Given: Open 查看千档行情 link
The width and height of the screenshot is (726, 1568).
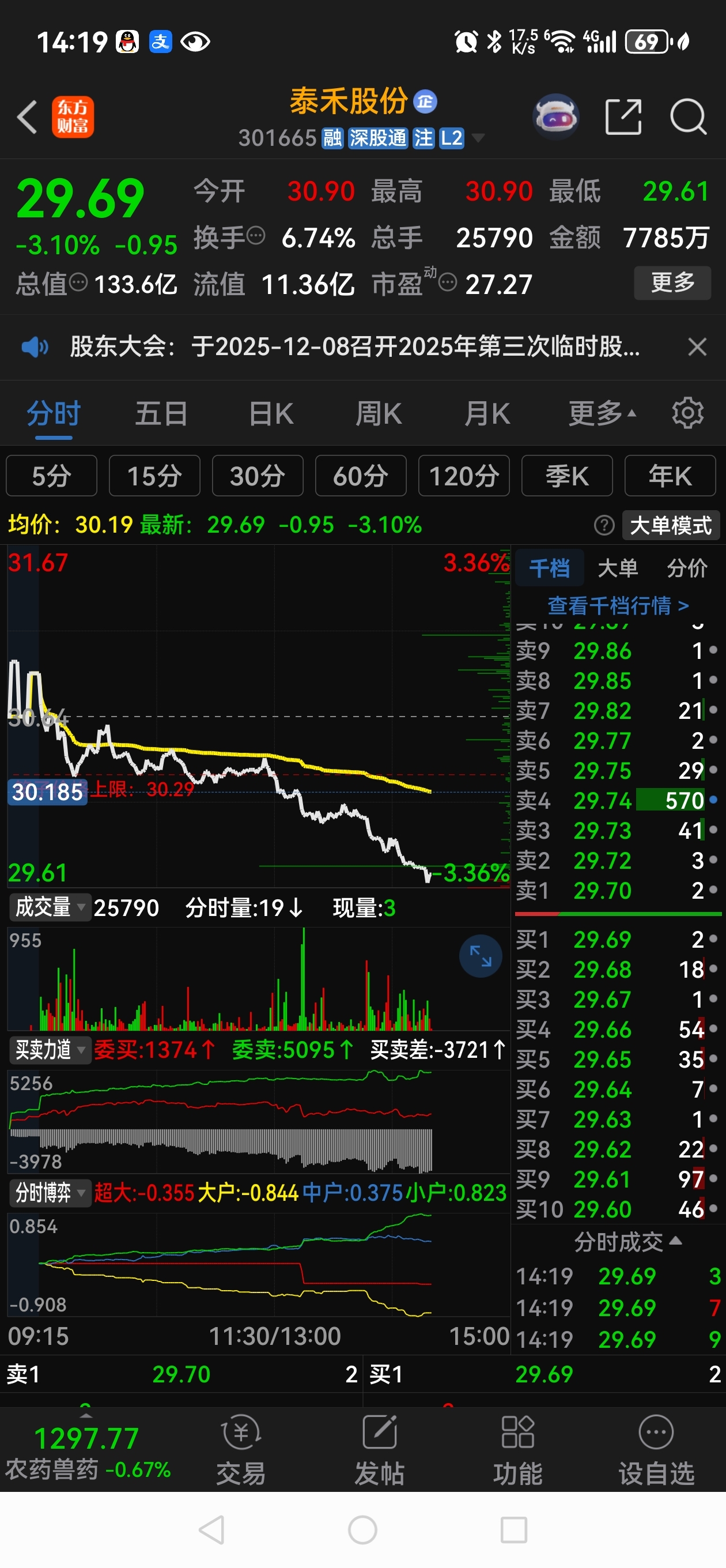Looking at the screenshot, I should coord(618,605).
